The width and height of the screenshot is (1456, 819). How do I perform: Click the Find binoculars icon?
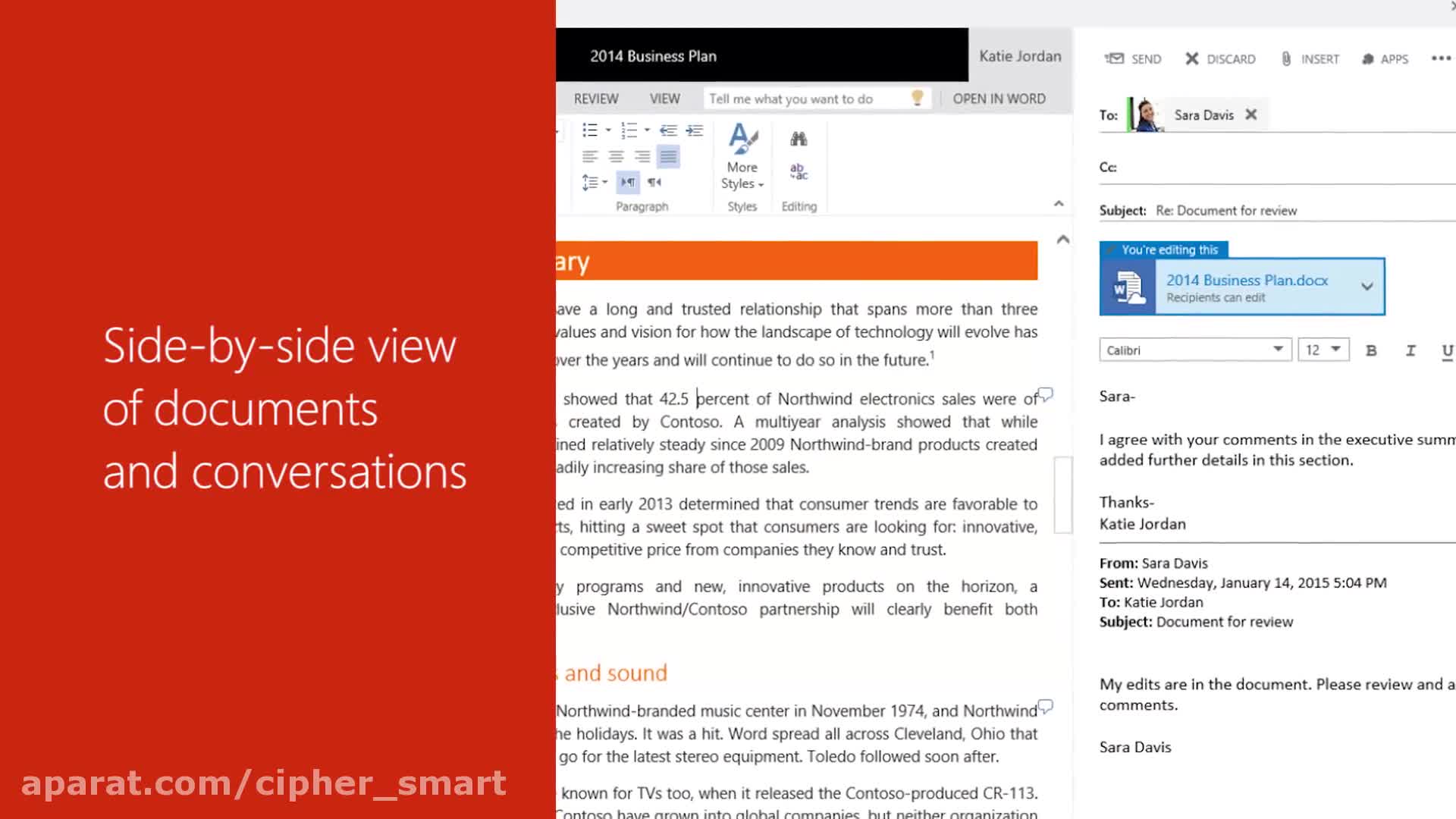coord(799,139)
